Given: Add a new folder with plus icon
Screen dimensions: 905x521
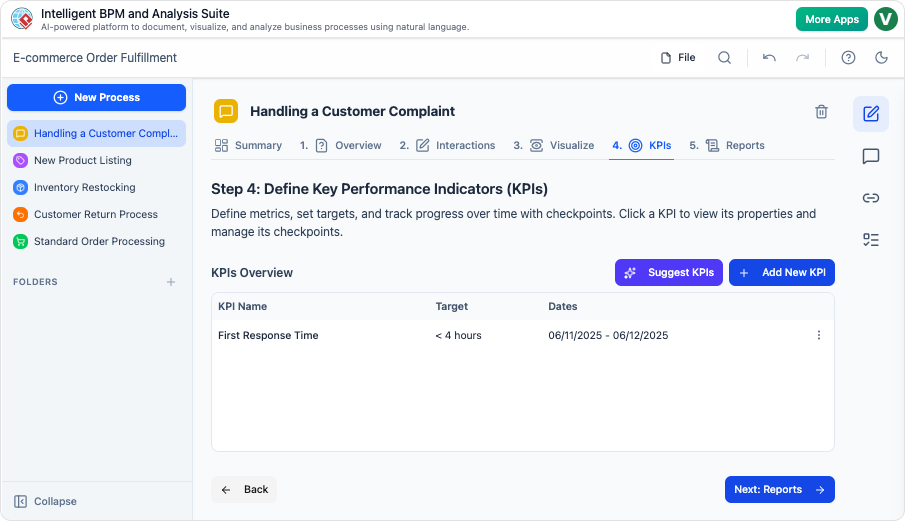Looking at the screenshot, I should coord(171,282).
